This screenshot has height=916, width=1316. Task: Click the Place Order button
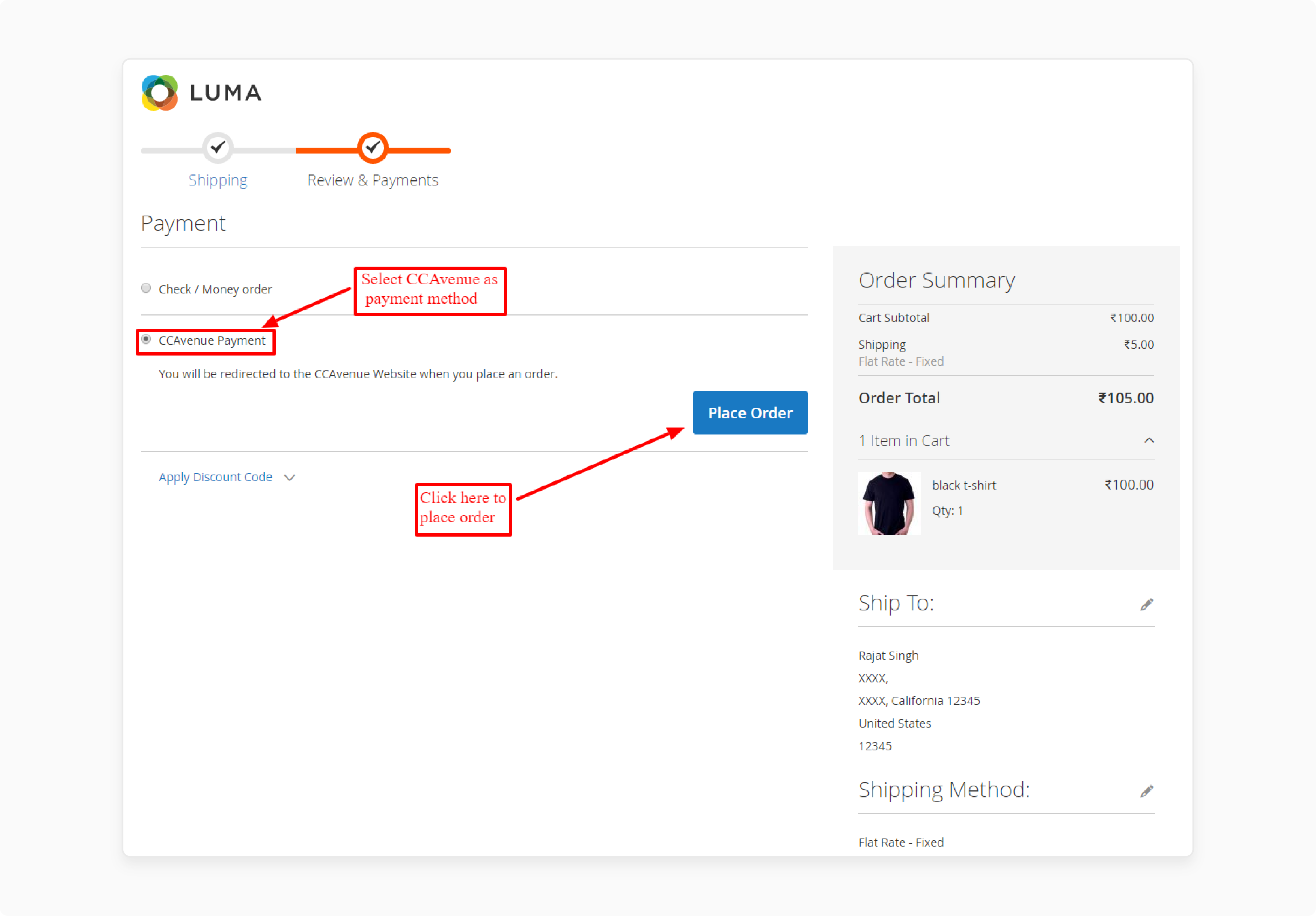[750, 413]
